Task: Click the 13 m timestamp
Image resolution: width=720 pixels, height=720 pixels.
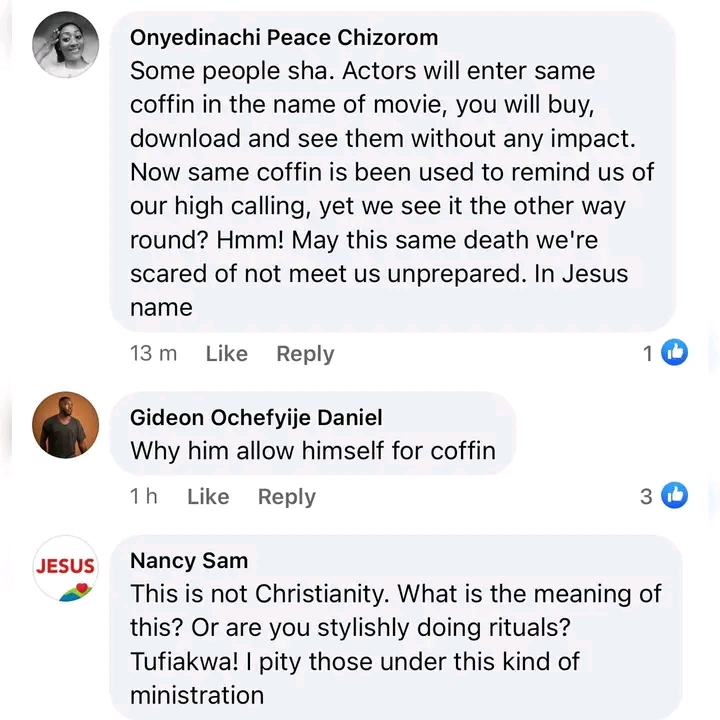Action: [x=153, y=353]
